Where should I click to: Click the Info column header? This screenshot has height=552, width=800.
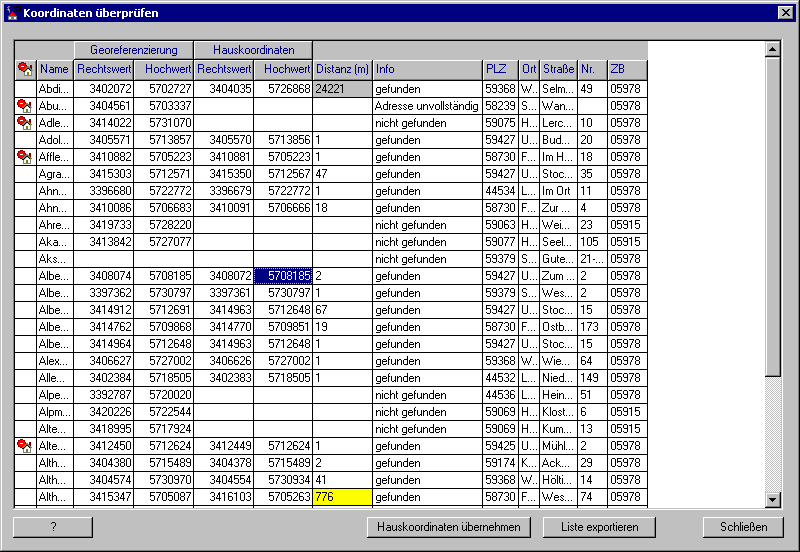tap(427, 69)
